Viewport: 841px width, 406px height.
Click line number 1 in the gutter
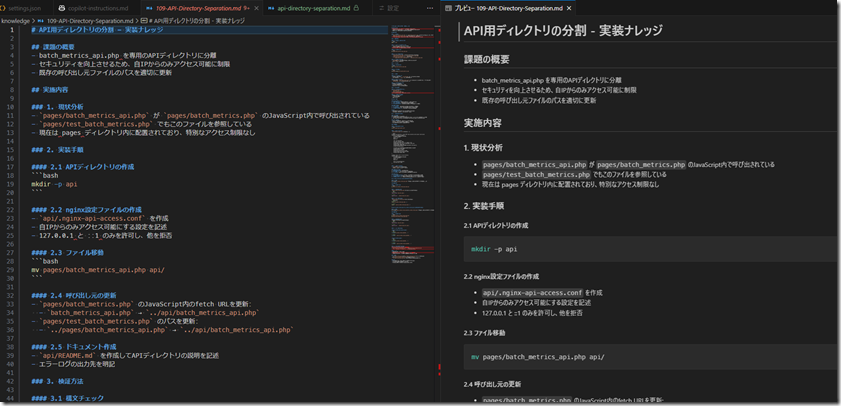[12, 30]
